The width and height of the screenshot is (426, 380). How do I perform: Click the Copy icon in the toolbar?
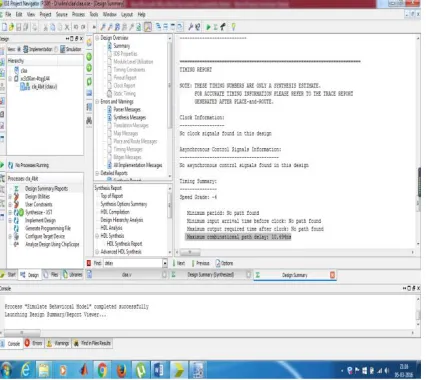[53, 27]
